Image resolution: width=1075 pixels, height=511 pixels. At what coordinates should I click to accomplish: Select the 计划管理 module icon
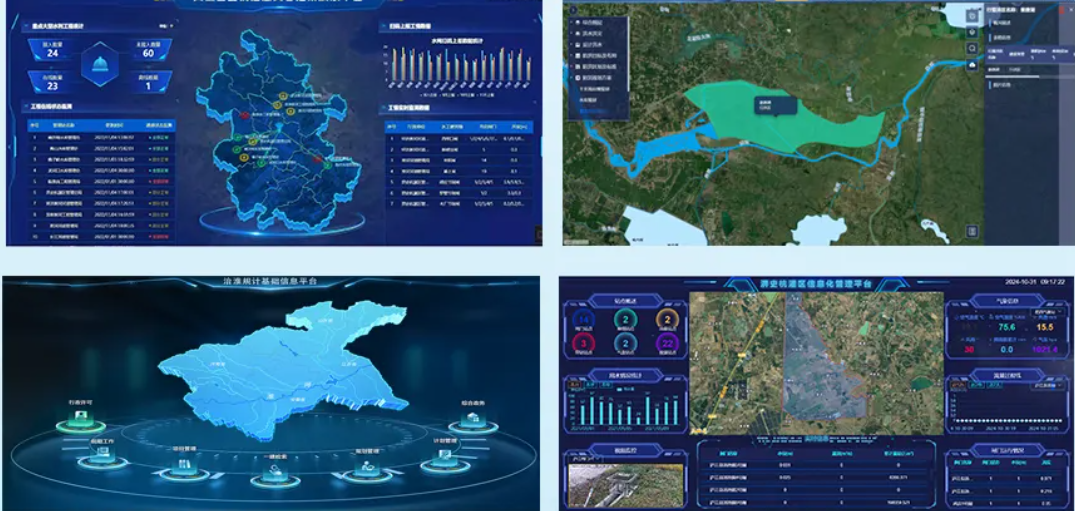(x=444, y=455)
